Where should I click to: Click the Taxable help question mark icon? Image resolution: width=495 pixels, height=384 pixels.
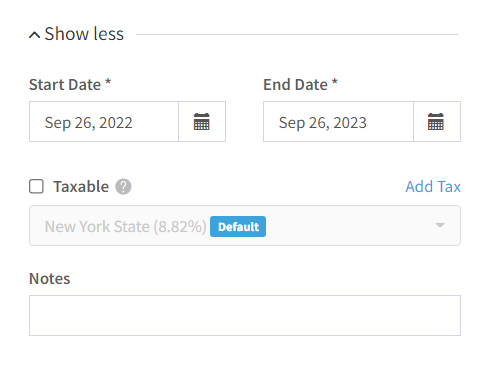[x=123, y=187]
